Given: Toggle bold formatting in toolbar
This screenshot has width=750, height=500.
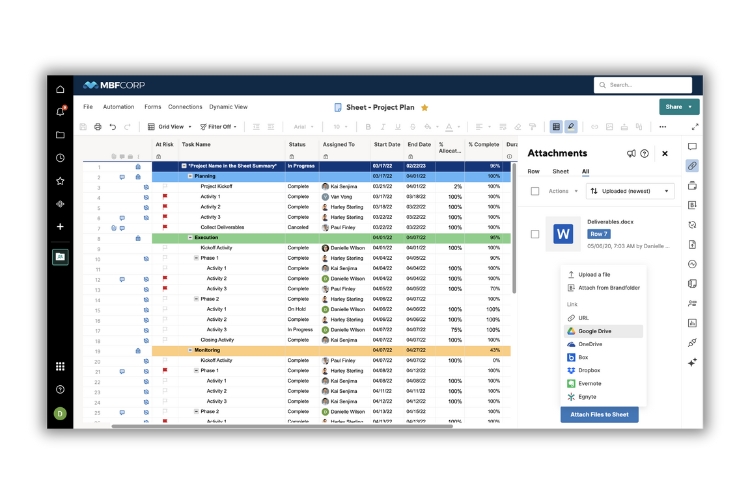Looking at the screenshot, I should [368, 127].
